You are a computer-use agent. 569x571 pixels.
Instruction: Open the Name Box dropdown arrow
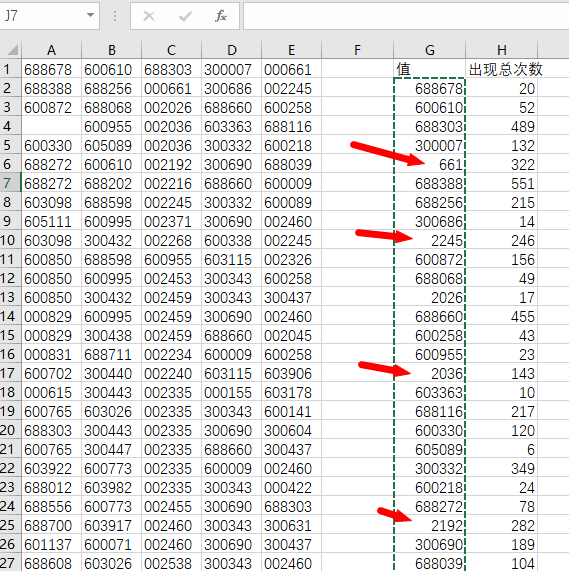(90, 16)
